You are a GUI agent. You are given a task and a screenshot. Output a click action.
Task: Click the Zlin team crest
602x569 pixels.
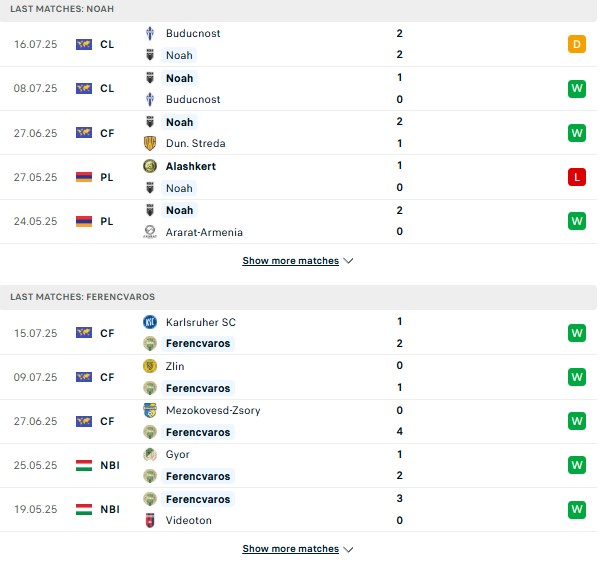tap(150, 366)
